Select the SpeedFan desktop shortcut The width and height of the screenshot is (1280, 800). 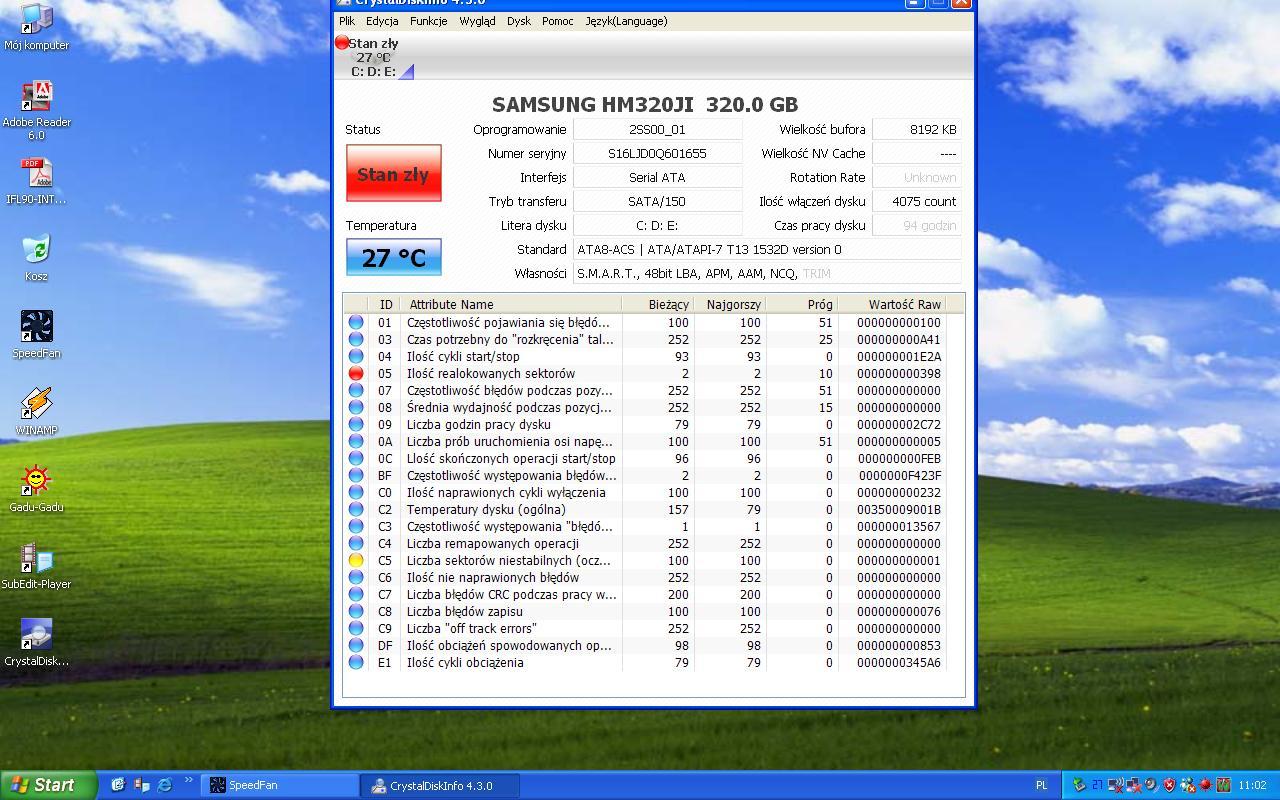click(36, 334)
